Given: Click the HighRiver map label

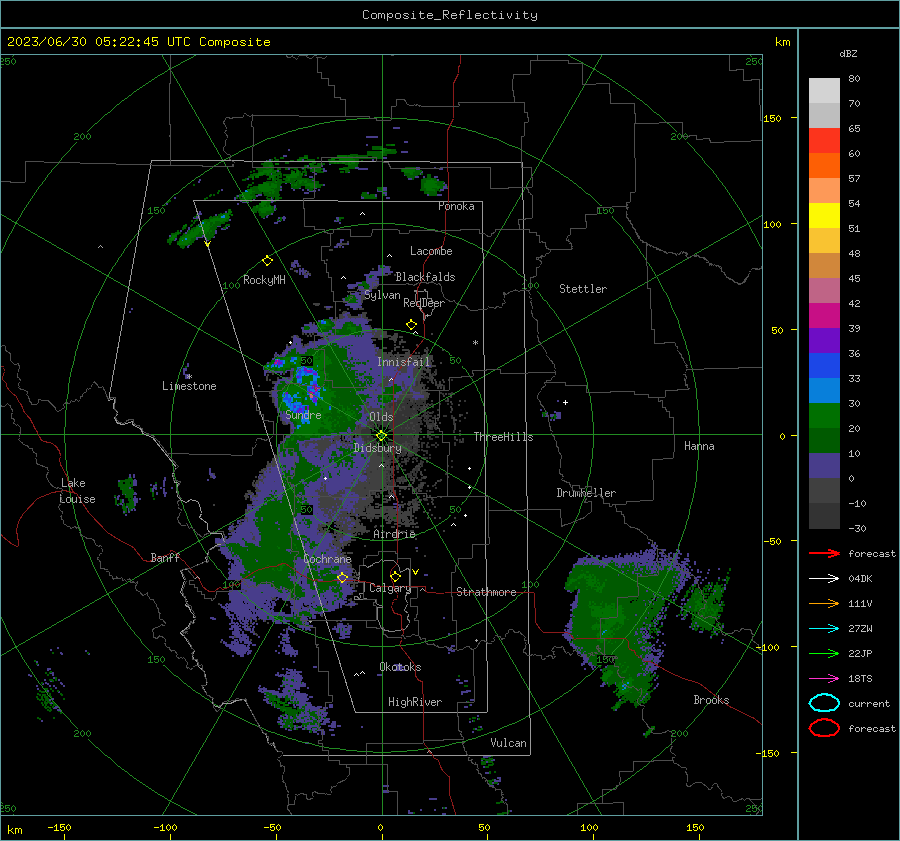Looking at the screenshot, I should [x=415, y=702].
